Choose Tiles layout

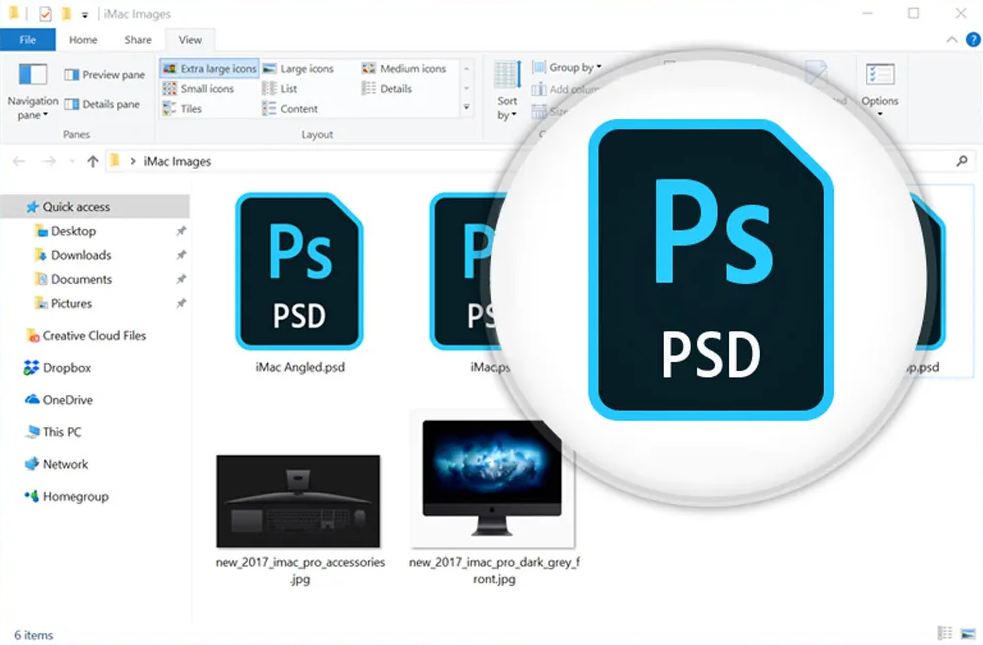click(x=182, y=108)
